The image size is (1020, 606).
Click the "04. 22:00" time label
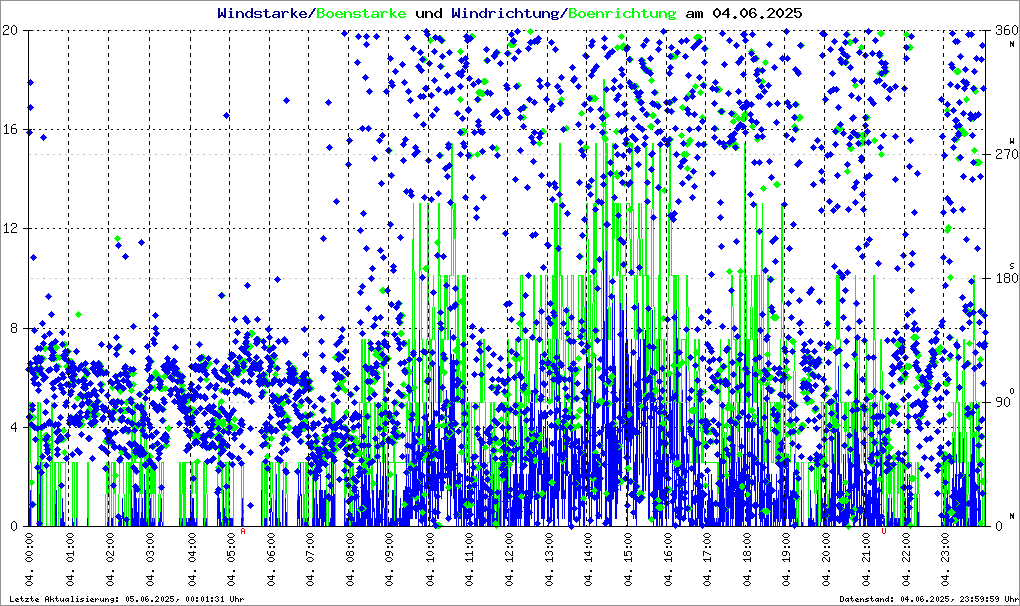point(906,560)
